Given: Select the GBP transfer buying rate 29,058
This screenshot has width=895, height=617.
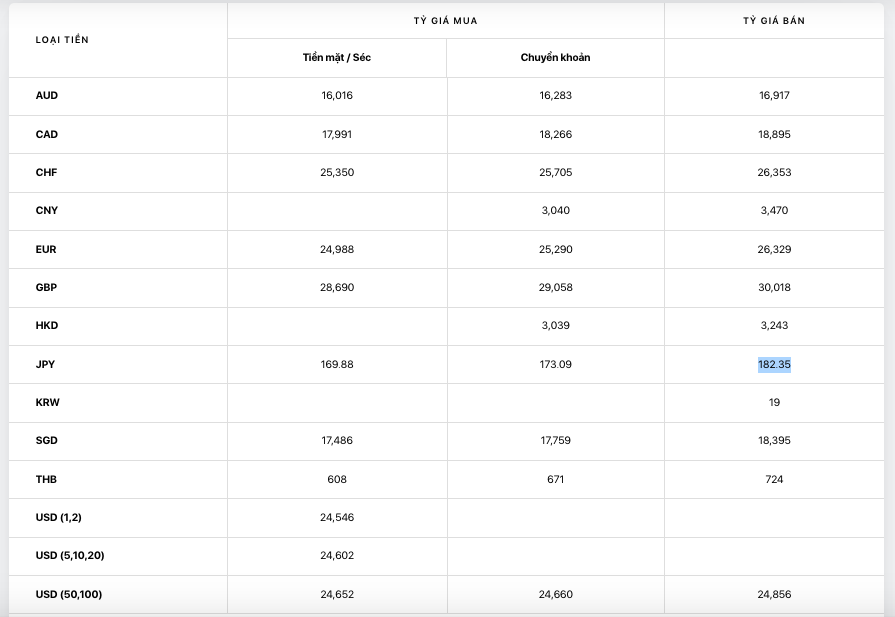Looking at the screenshot, I should (555, 287).
